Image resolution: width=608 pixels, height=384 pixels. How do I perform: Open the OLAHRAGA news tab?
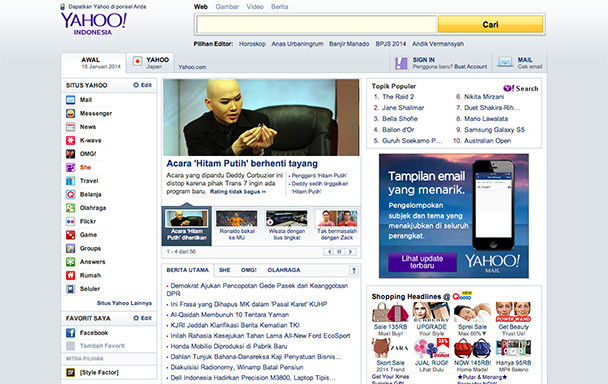[284, 270]
